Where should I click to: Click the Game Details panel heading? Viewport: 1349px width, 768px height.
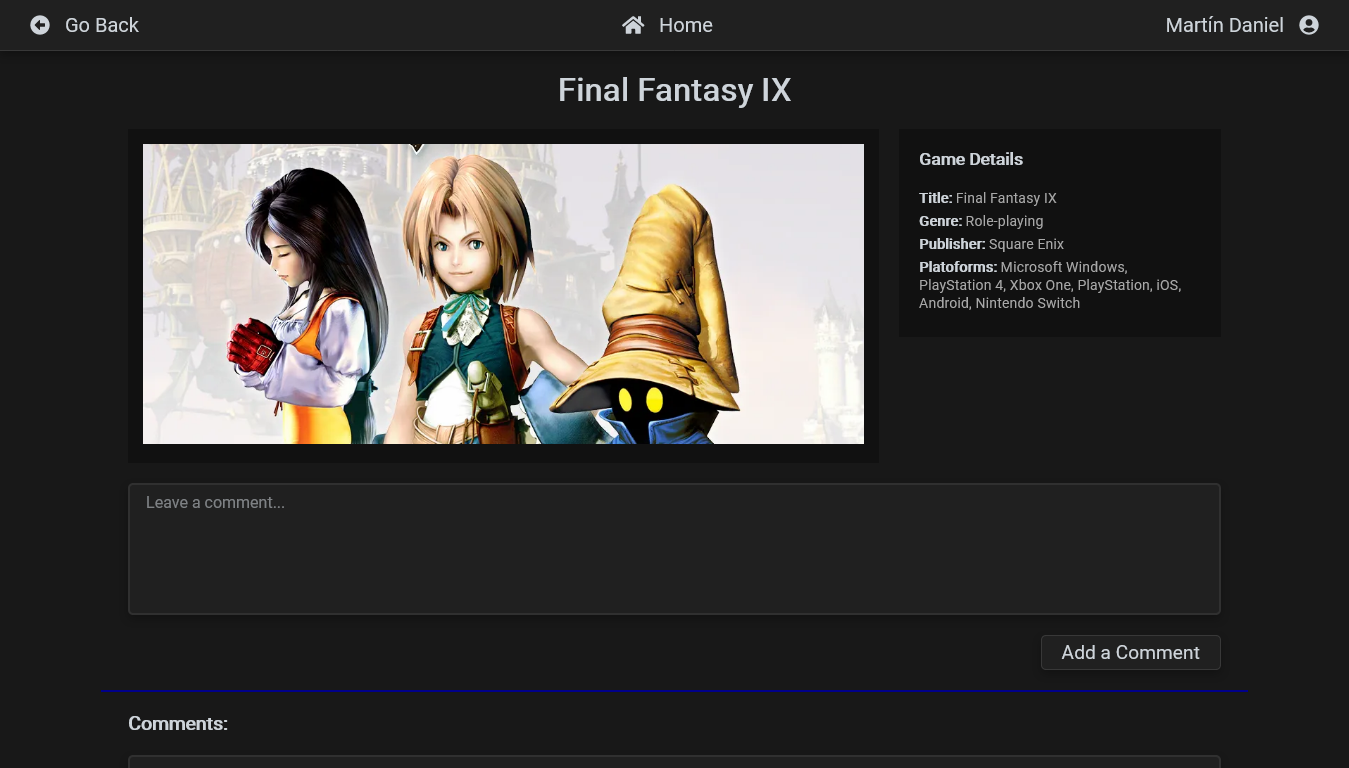[970, 159]
